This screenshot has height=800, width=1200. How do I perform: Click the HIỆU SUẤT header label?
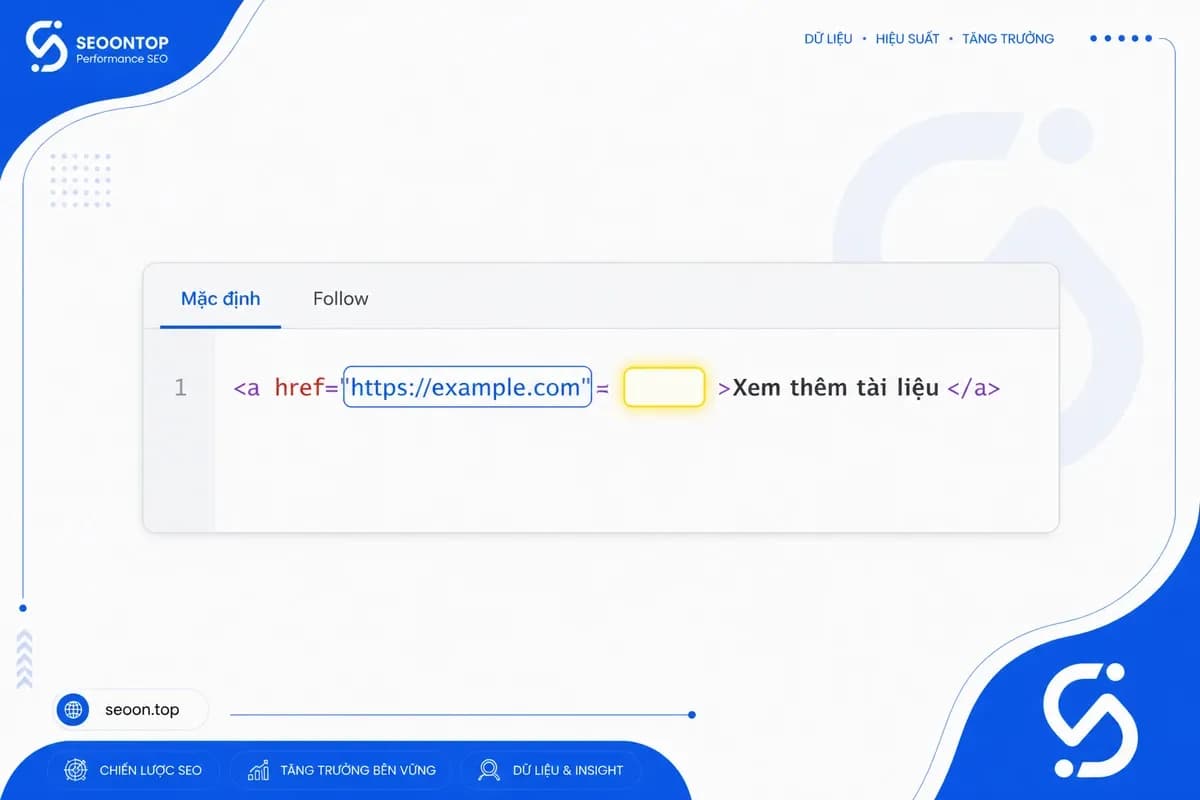click(907, 39)
